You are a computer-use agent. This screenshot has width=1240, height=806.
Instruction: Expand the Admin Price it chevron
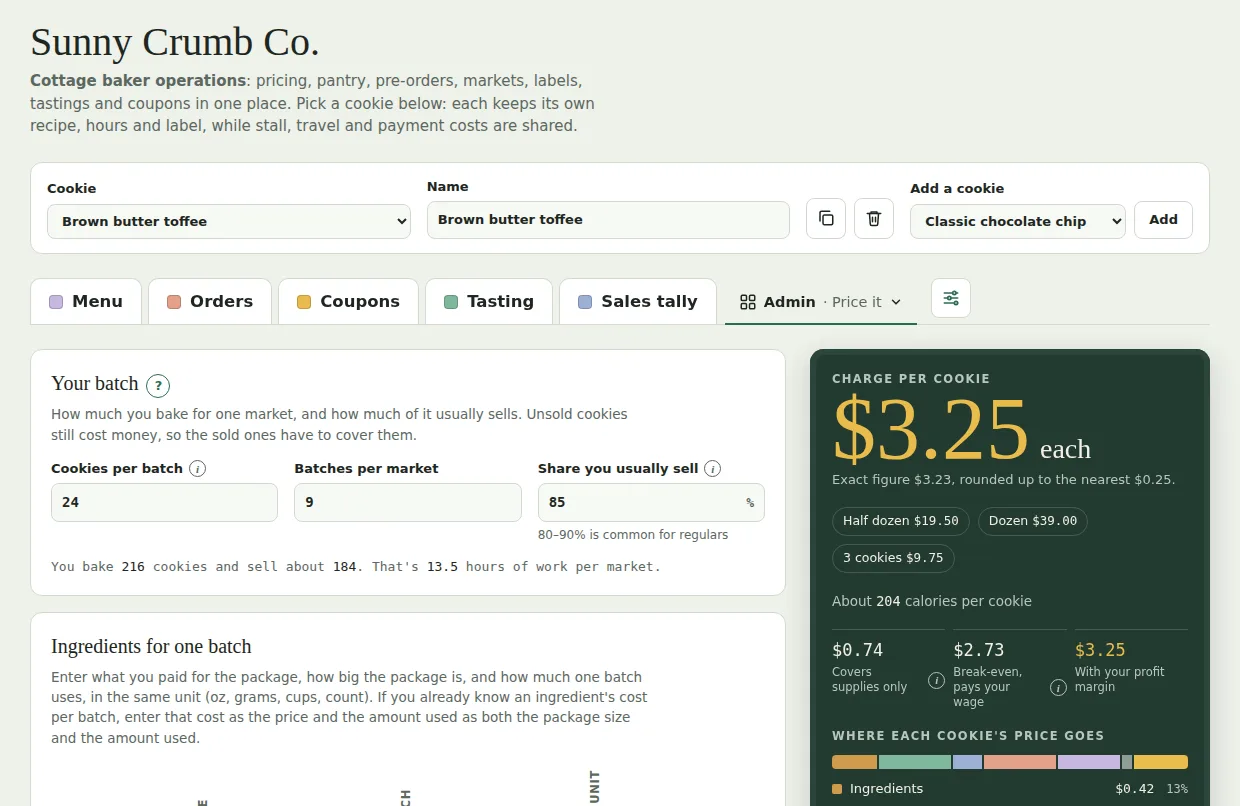click(x=896, y=302)
